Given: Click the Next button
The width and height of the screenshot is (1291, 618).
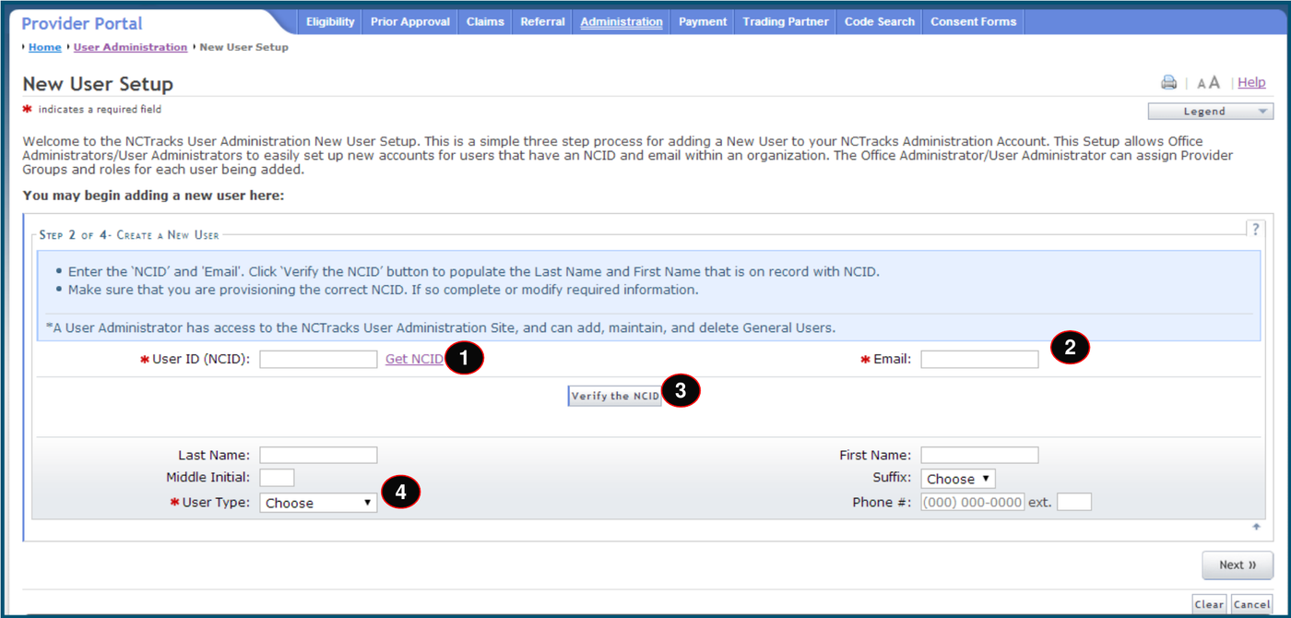Looking at the screenshot, I should coord(1237,565).
